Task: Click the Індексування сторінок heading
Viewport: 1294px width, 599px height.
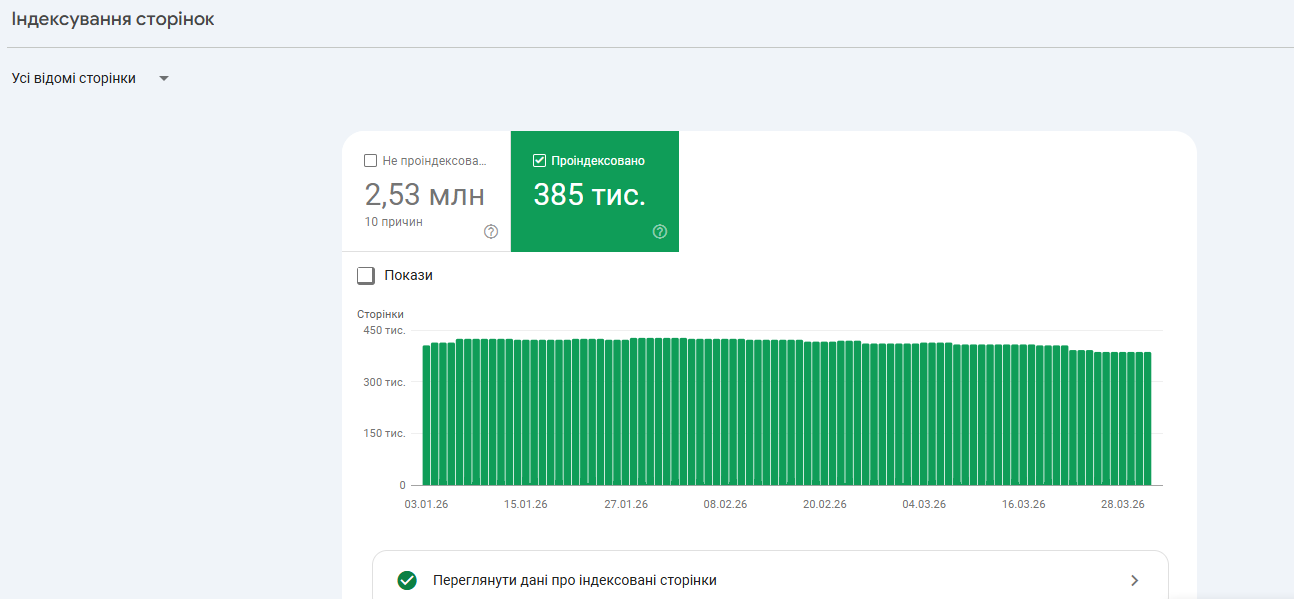Action: coord(112,19)
